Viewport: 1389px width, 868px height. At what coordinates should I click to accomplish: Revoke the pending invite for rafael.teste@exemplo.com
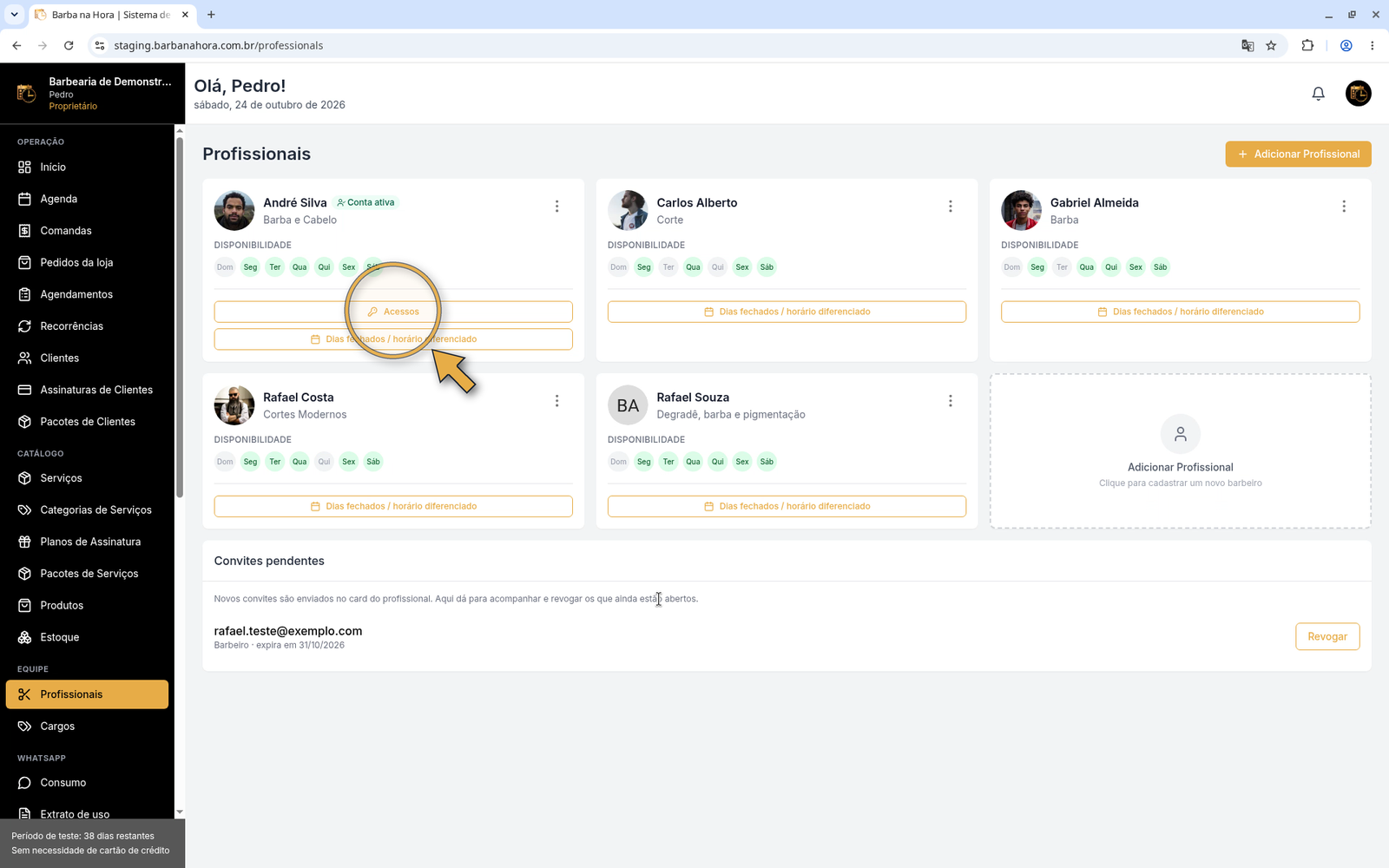[1326, 636]
